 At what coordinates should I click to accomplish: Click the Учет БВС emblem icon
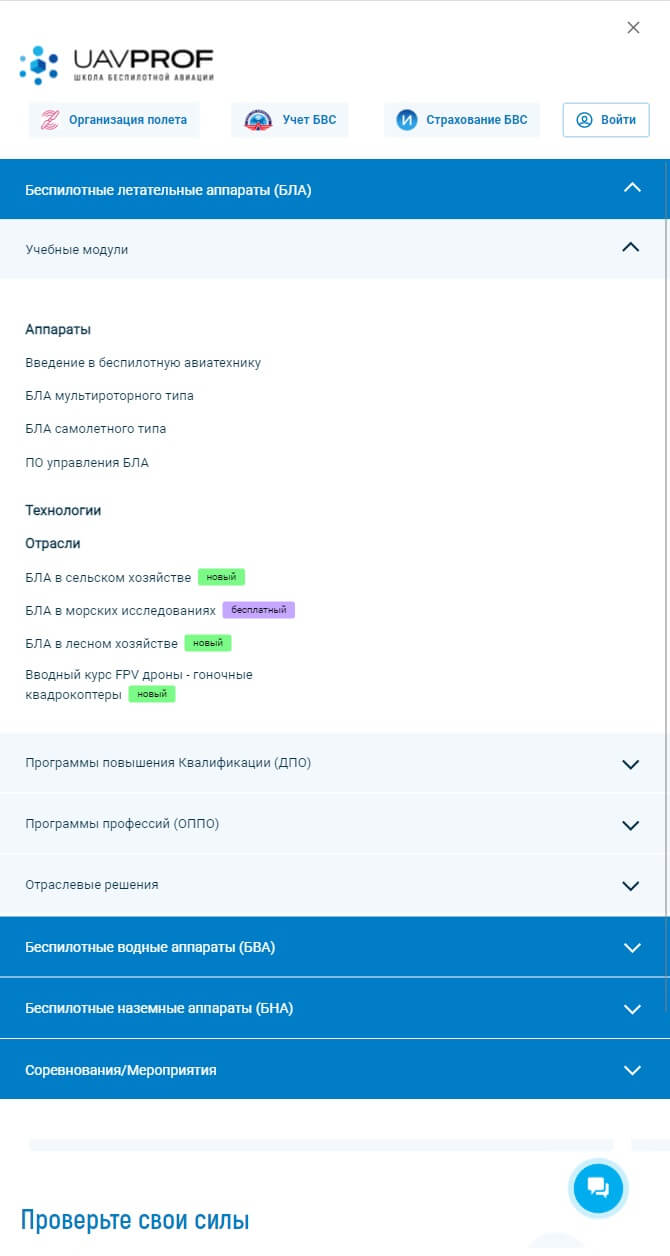[258, 120]
